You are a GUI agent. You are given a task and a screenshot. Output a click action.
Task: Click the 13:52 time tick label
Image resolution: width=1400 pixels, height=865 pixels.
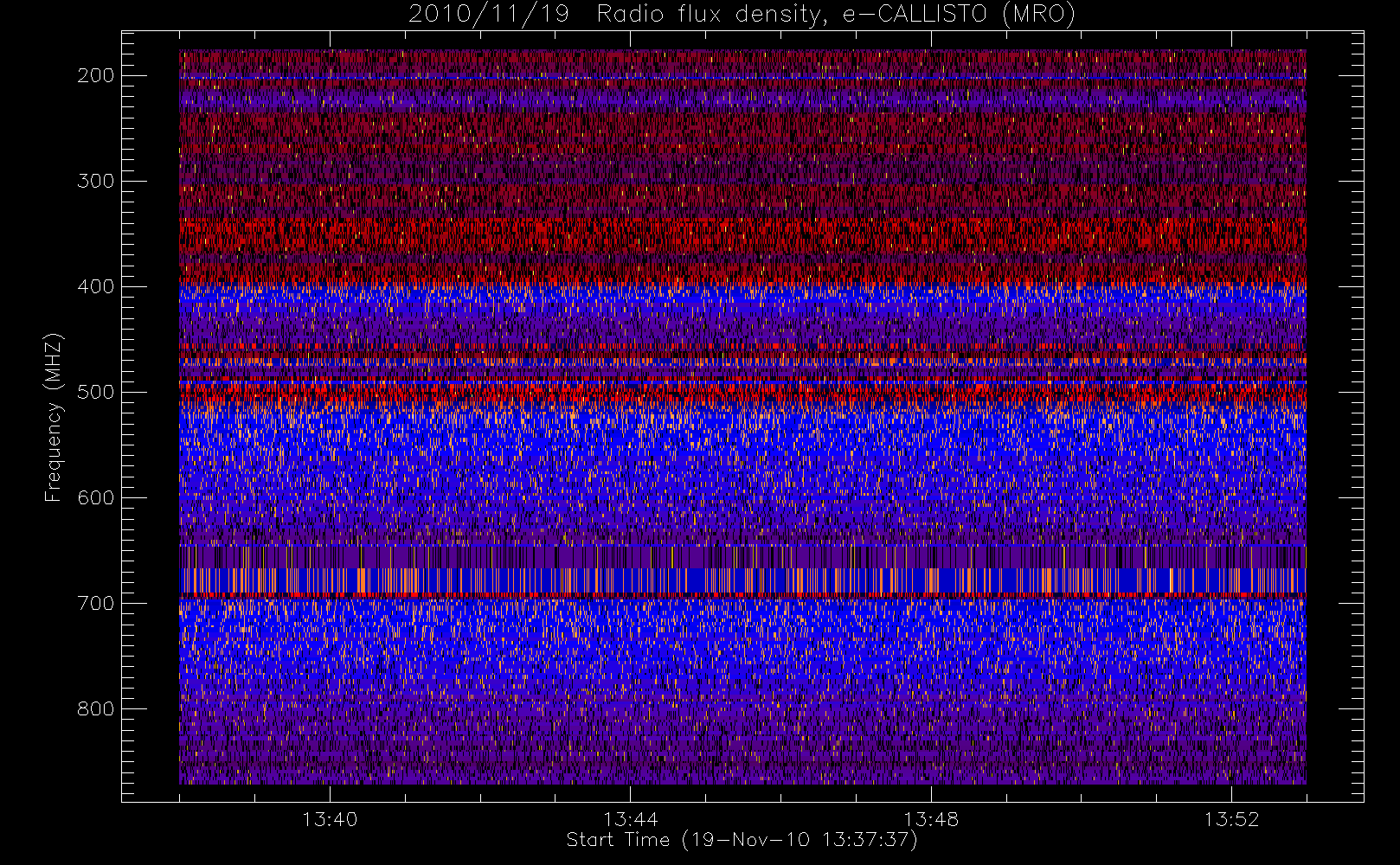point(1232,819)
